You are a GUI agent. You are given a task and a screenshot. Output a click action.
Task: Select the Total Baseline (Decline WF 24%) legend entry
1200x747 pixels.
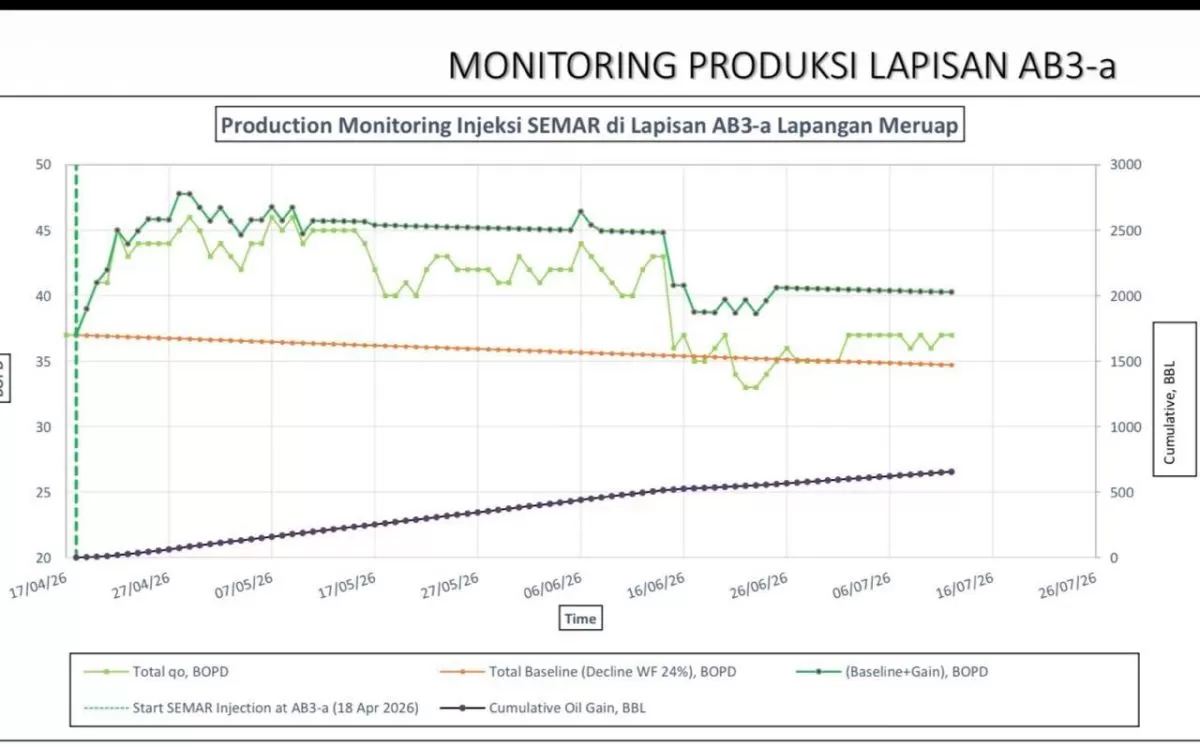click(588, 672)
